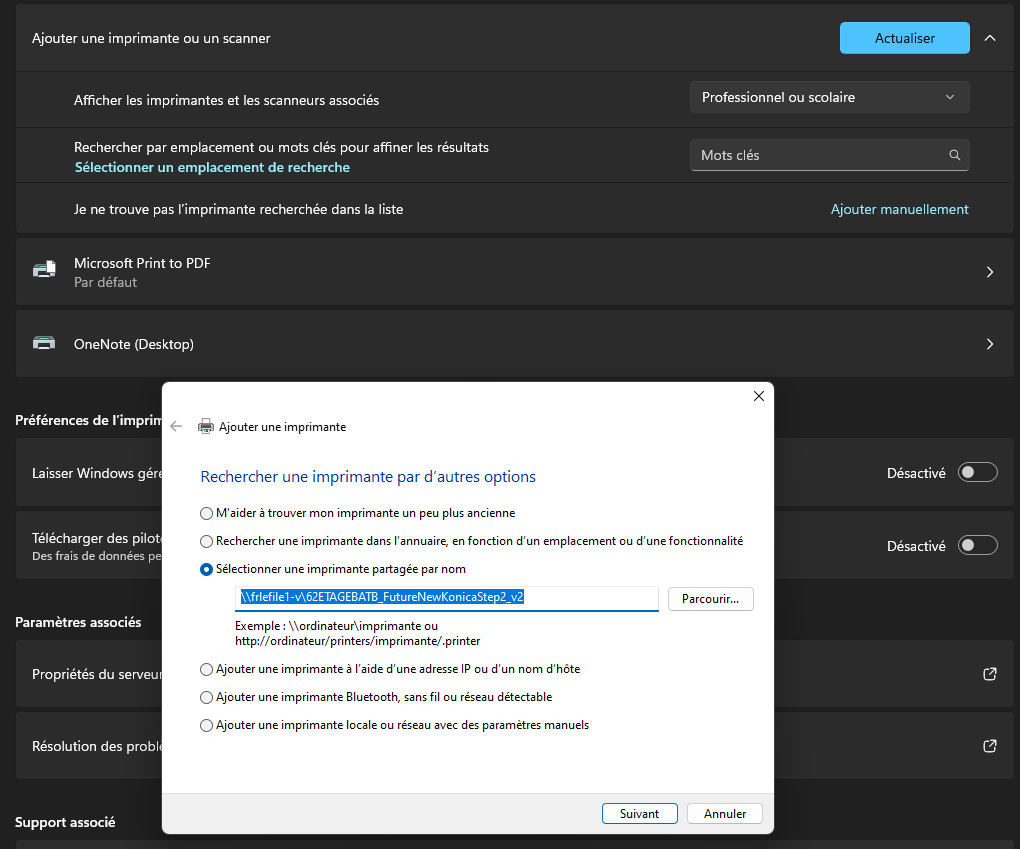1020x849 pixels.
Task: Click the Microsoft Print to PDF printer icon
Action: [x=45, y=269]
